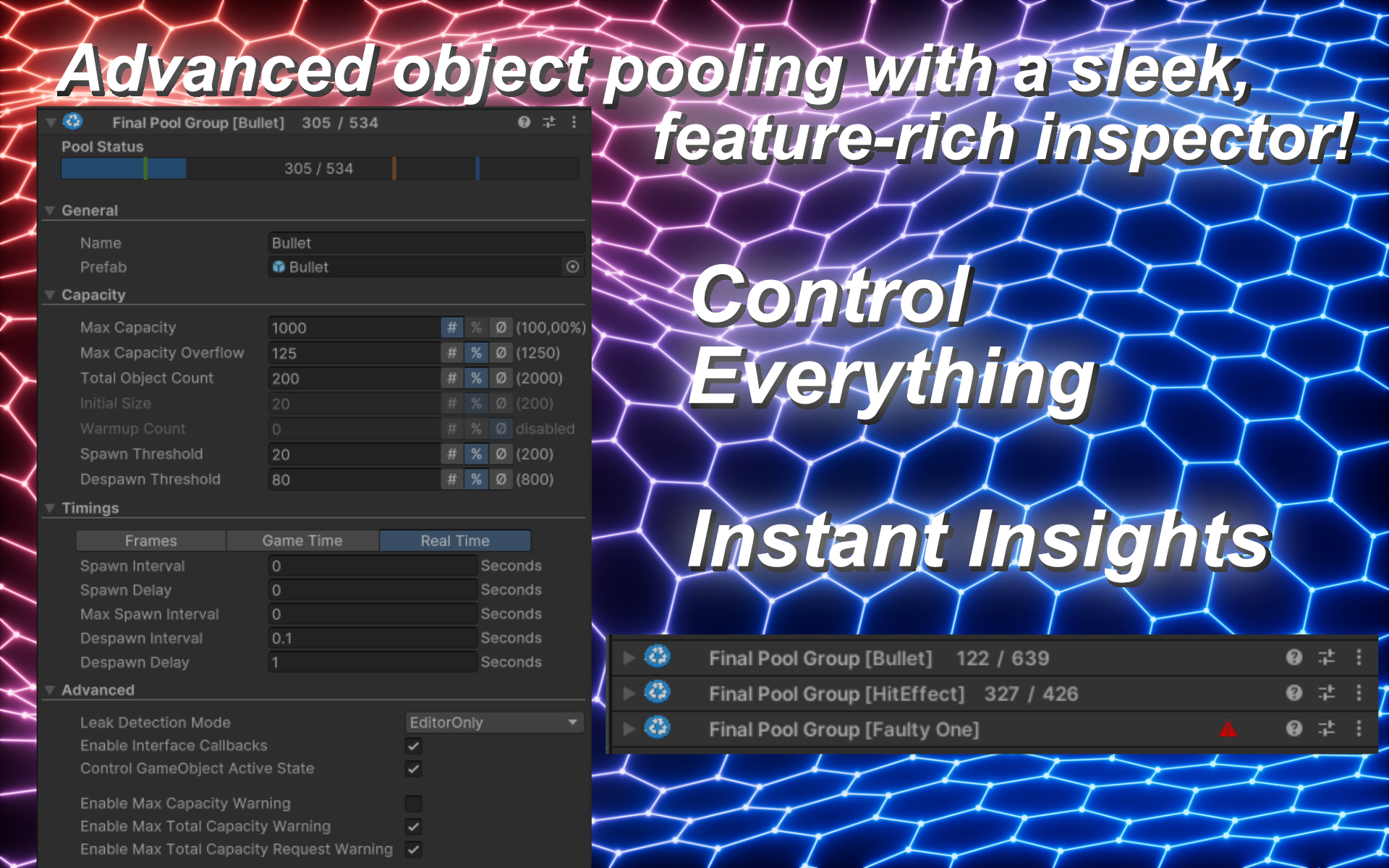Image resolution: width=1389 pixels, height=868 pixels.
Task: Disable Total Object Count with Ø button
Action: [501, 378]
